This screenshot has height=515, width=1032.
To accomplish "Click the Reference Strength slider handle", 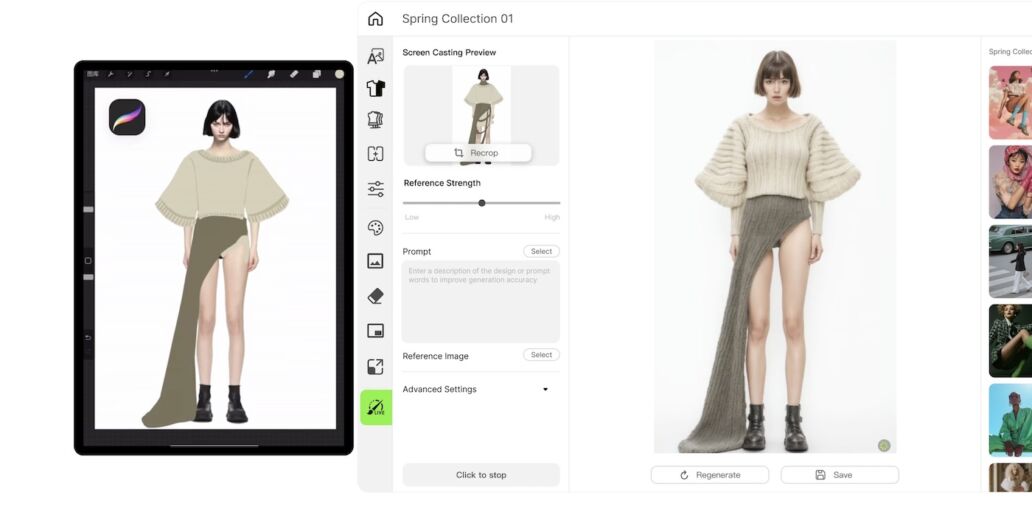I will 482,203.
